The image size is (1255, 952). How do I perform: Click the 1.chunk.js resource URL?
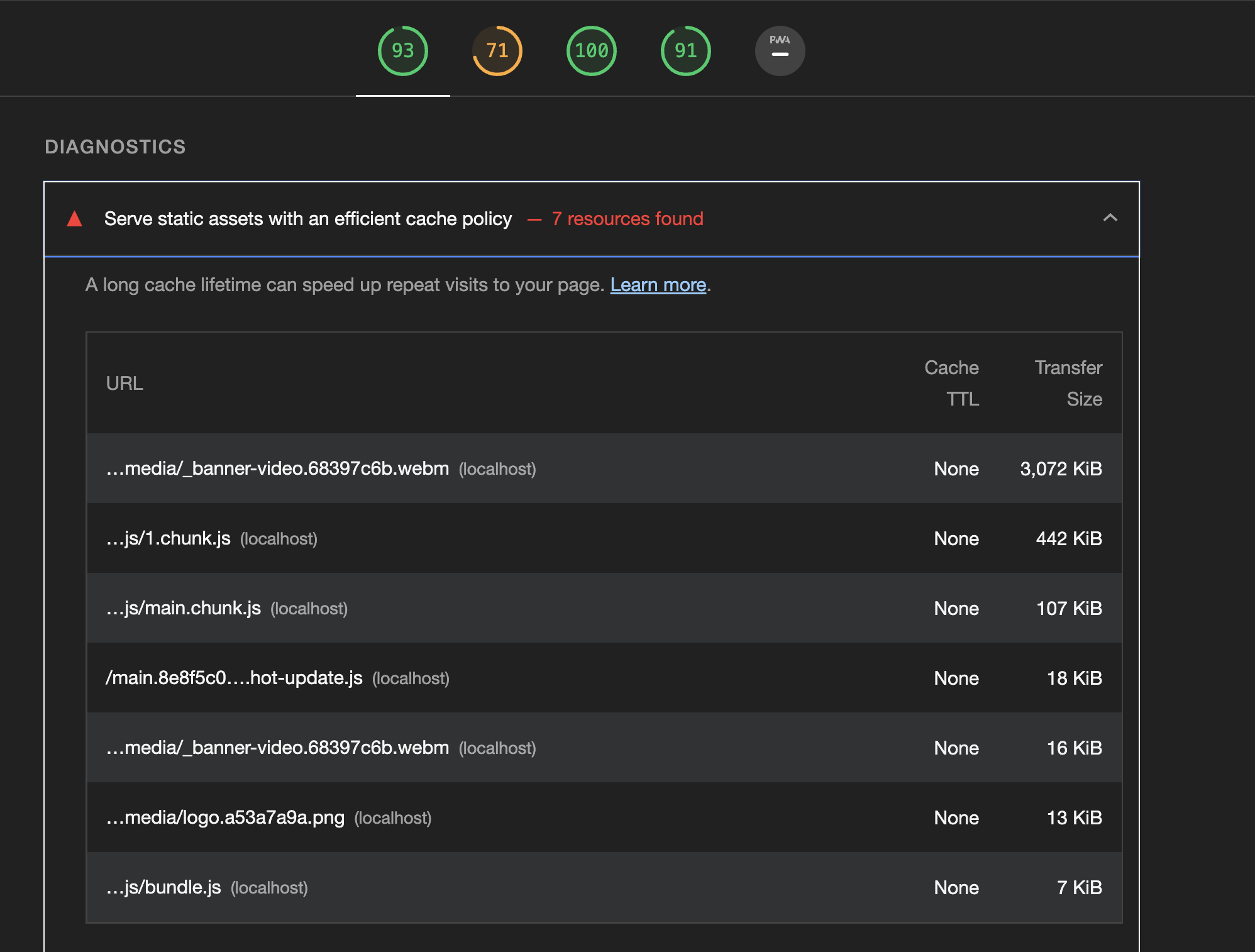[x=169, y=538]
